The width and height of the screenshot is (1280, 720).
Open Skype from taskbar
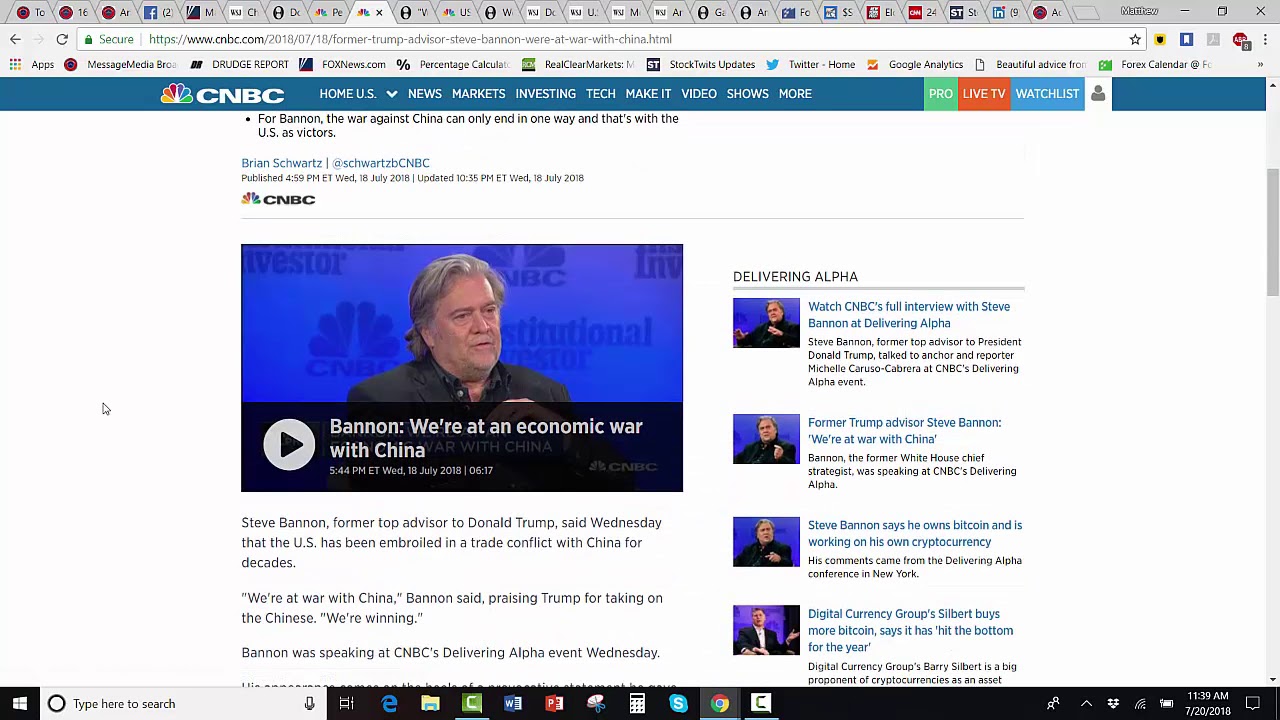click(x=678, y=704)
